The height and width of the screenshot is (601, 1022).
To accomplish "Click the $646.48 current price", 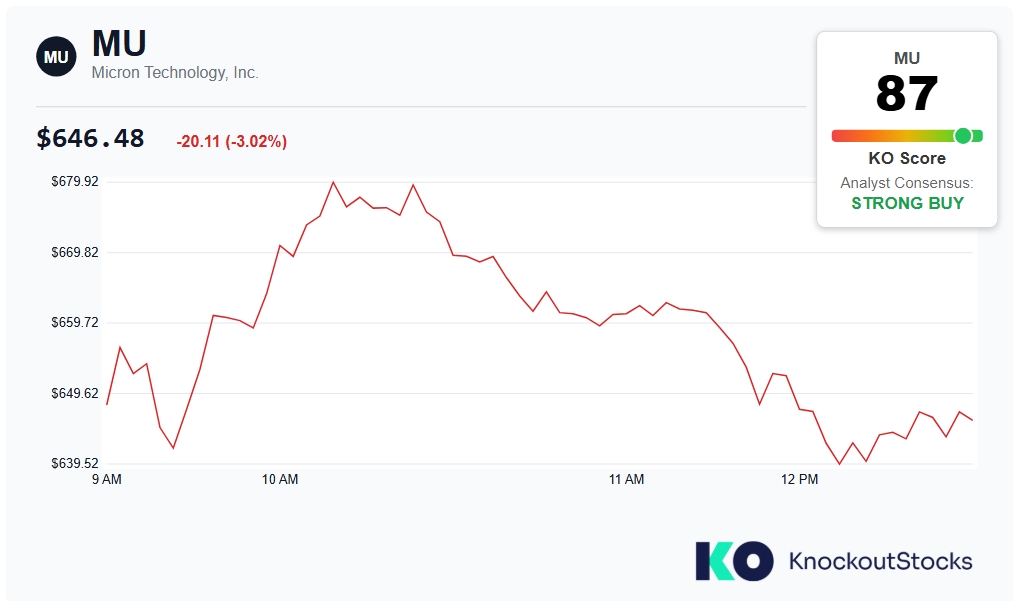I will click(x=90, y=138).
